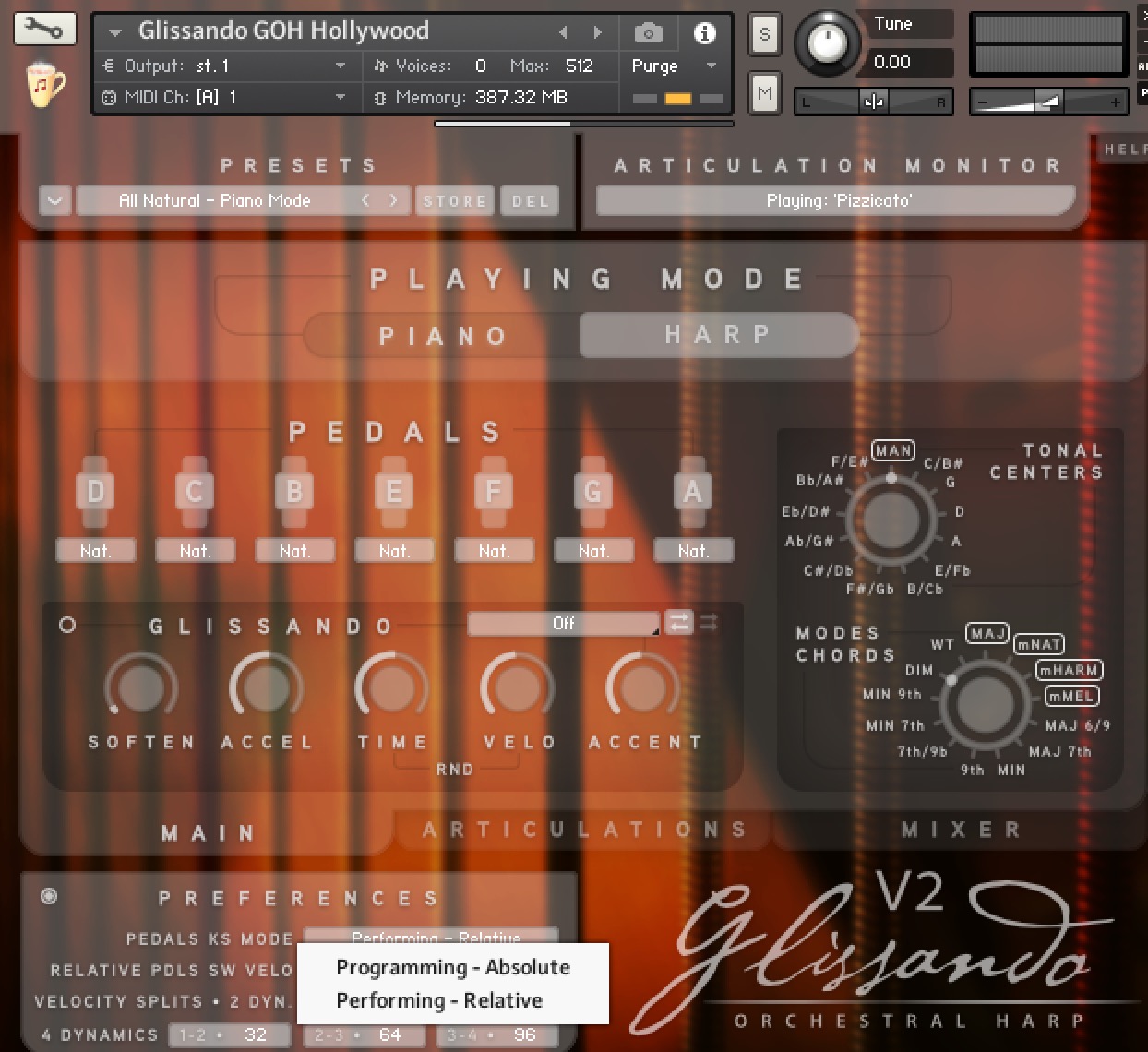Click the glissando direction arrows icon
The width and height of the screenshot is (1148, 1052).
(680, 622)
